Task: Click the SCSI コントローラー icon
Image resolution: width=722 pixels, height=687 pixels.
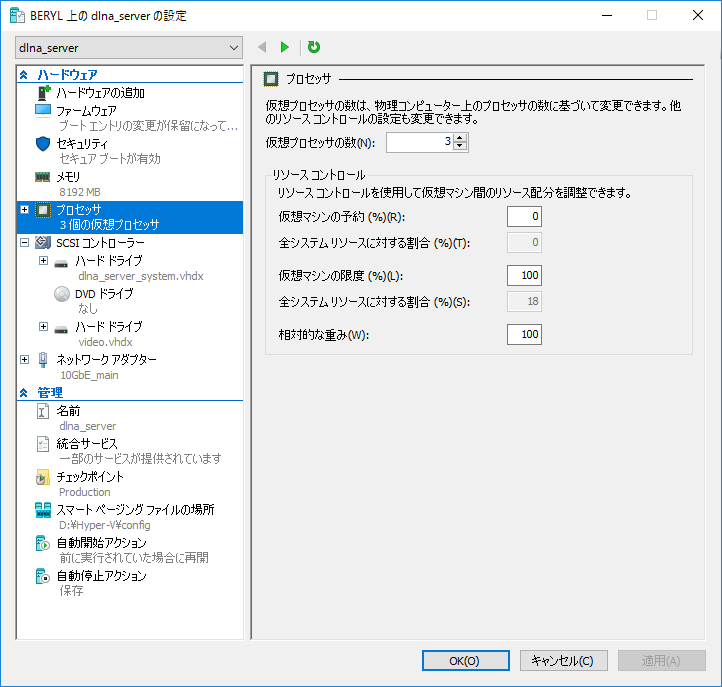Action: (x=43, y=242)
